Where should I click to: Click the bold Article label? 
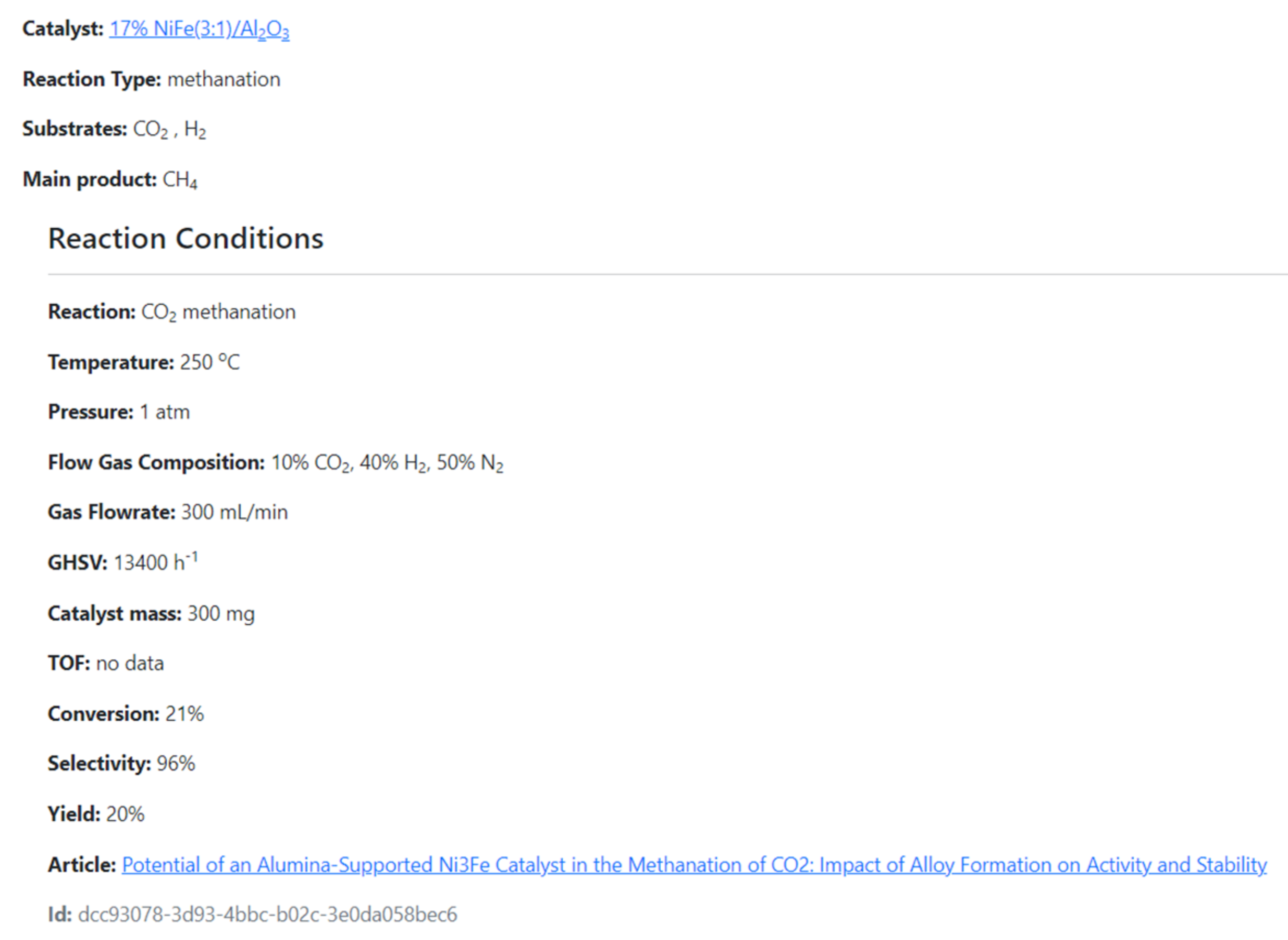coord(82,865)
